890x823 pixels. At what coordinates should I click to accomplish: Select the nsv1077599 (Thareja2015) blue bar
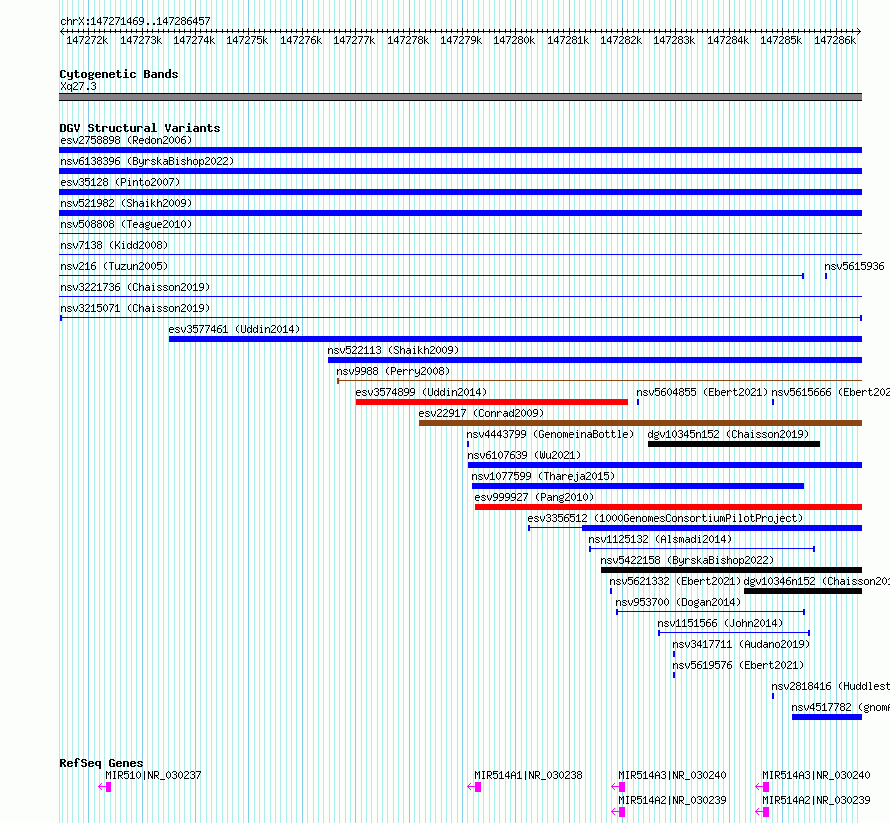(638, 486)
